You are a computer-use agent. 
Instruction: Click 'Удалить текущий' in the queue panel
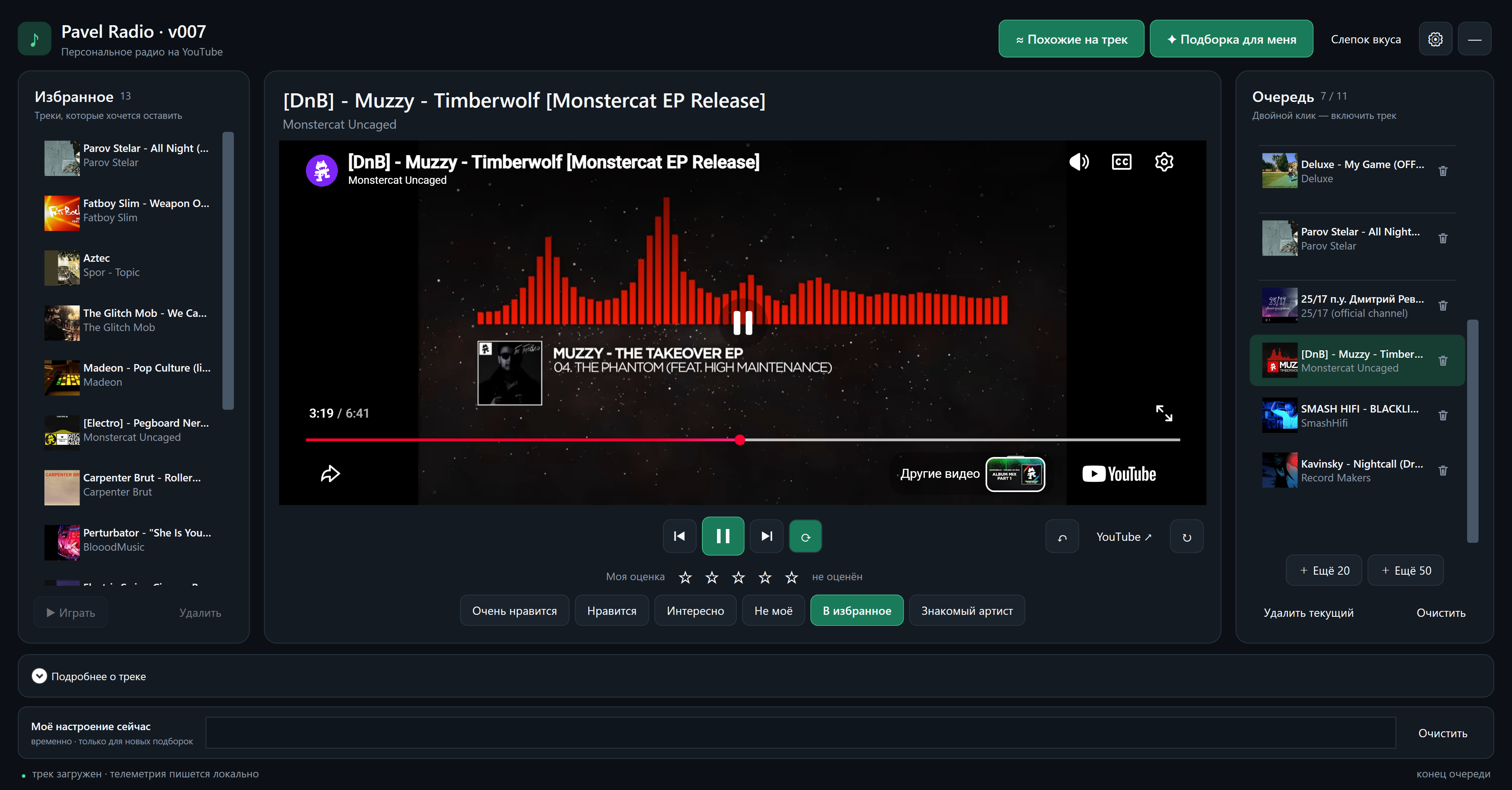pos(1308,613)
